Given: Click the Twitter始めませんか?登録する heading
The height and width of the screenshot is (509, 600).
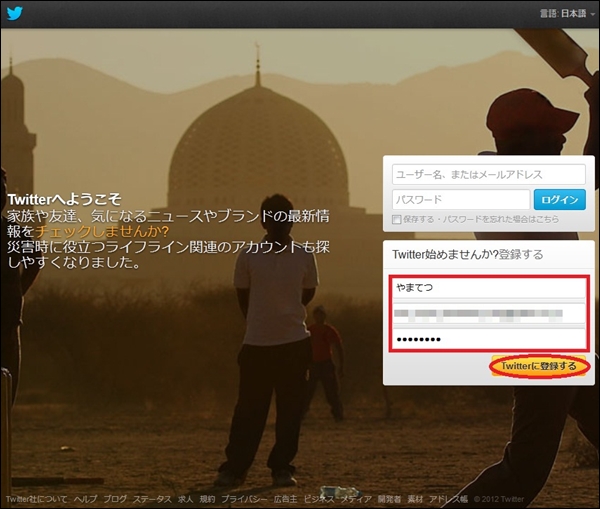Looking at the screenshot, I should (468, 254).
